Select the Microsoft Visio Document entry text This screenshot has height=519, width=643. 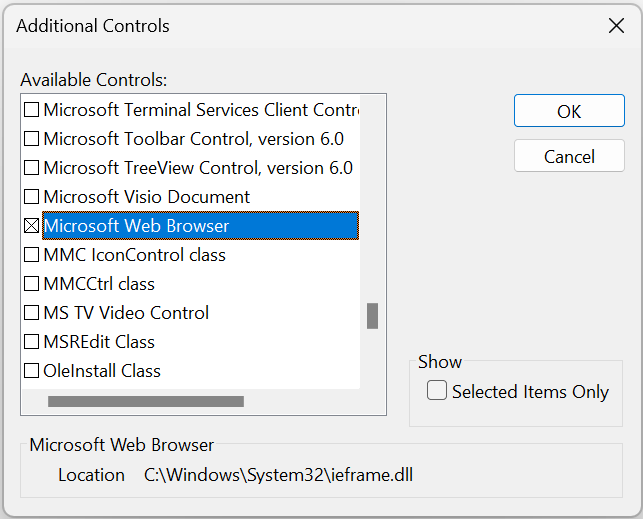(x=146, y=197)
